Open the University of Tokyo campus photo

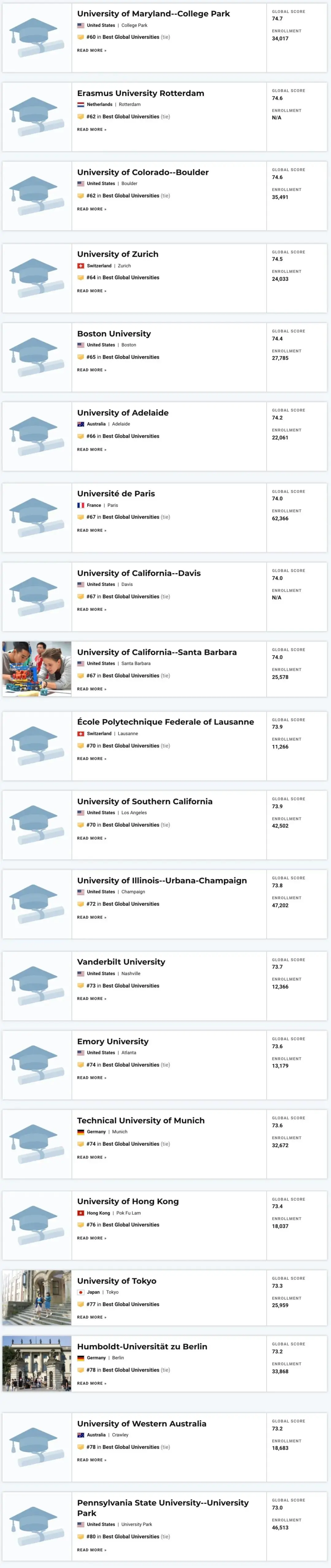pos(36,1297)
